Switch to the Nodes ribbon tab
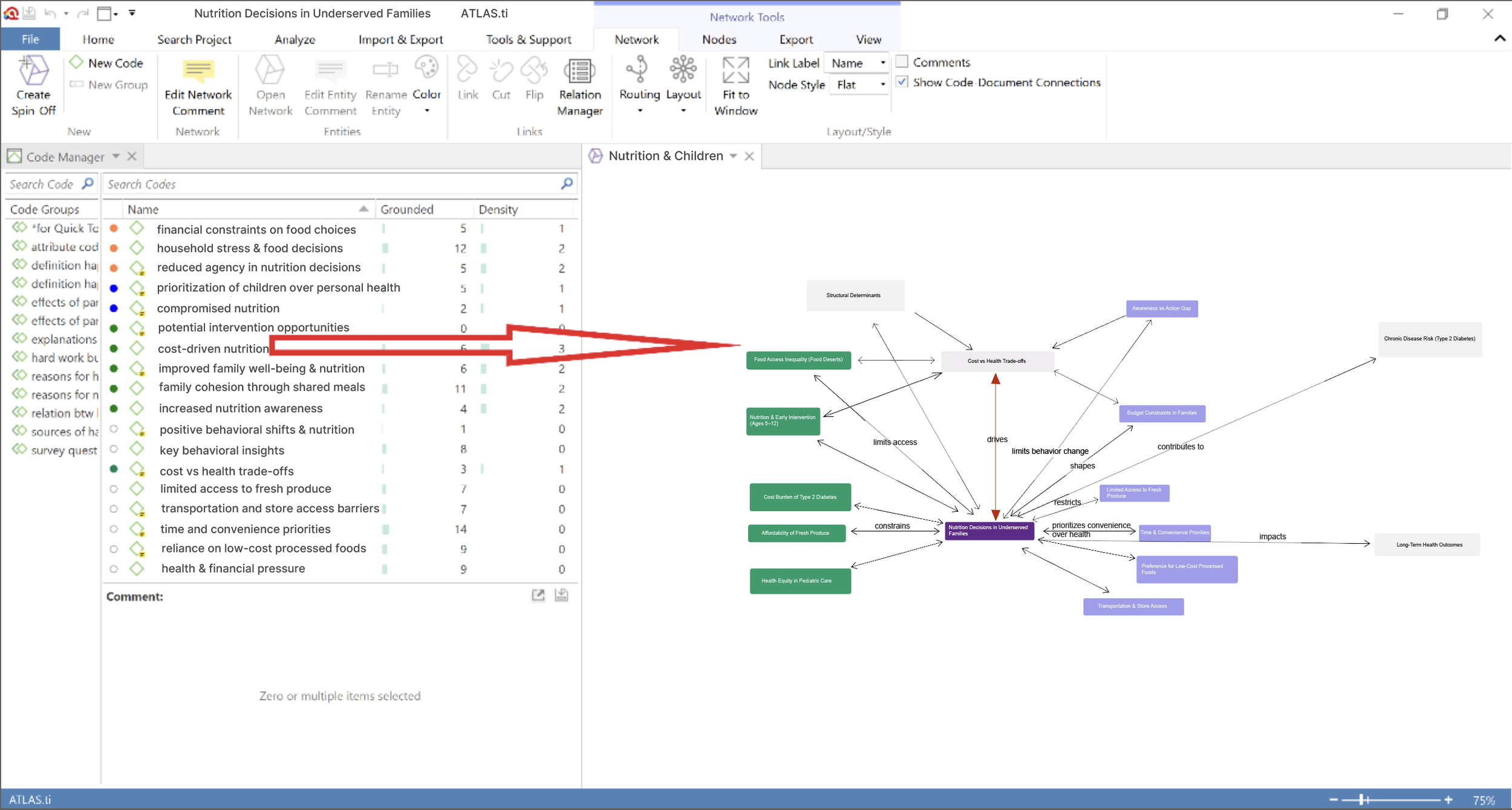The height and width of the screenshot is (810, 1512). click(719, 39)
